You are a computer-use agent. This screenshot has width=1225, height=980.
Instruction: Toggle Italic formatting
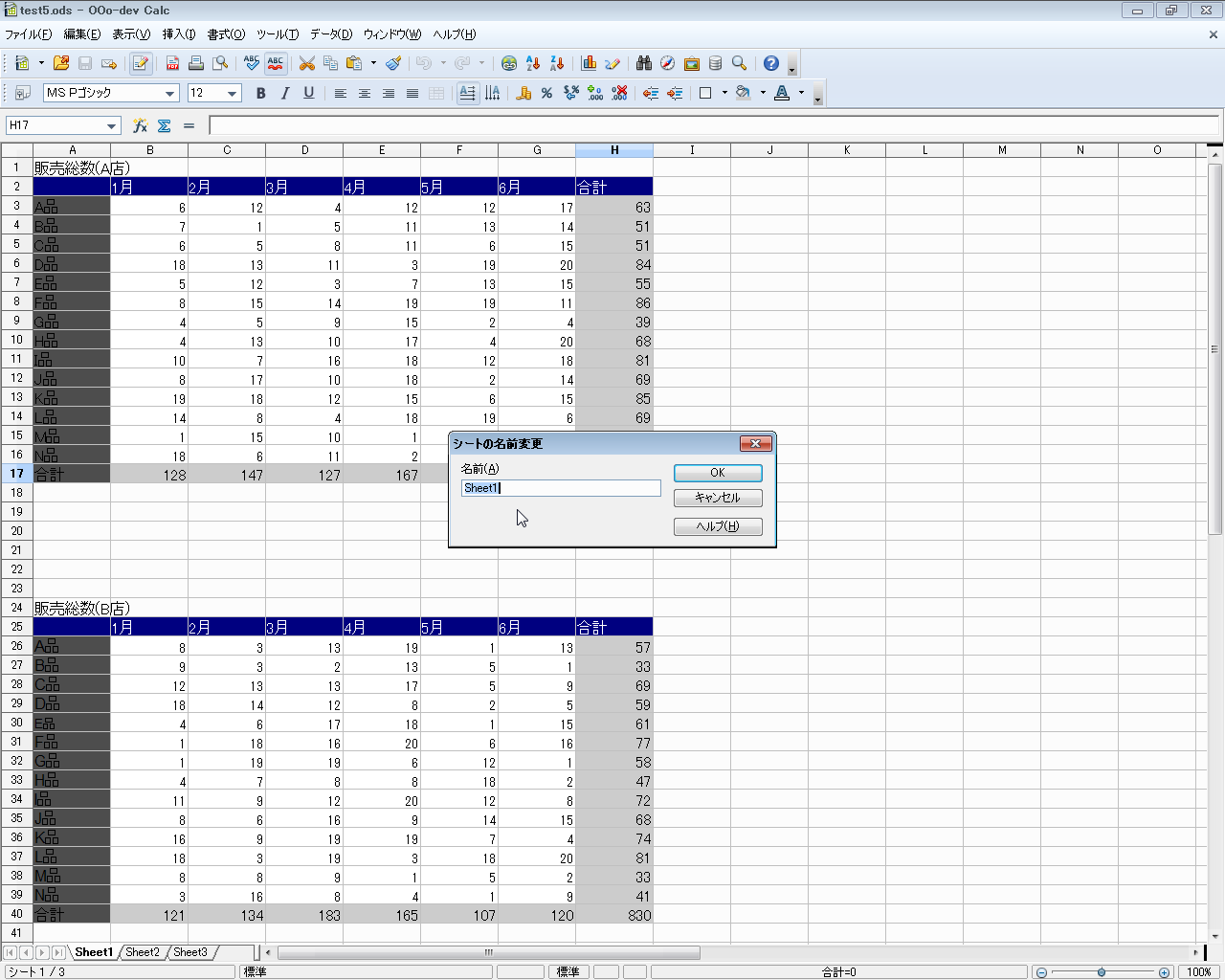click(284, 94)
